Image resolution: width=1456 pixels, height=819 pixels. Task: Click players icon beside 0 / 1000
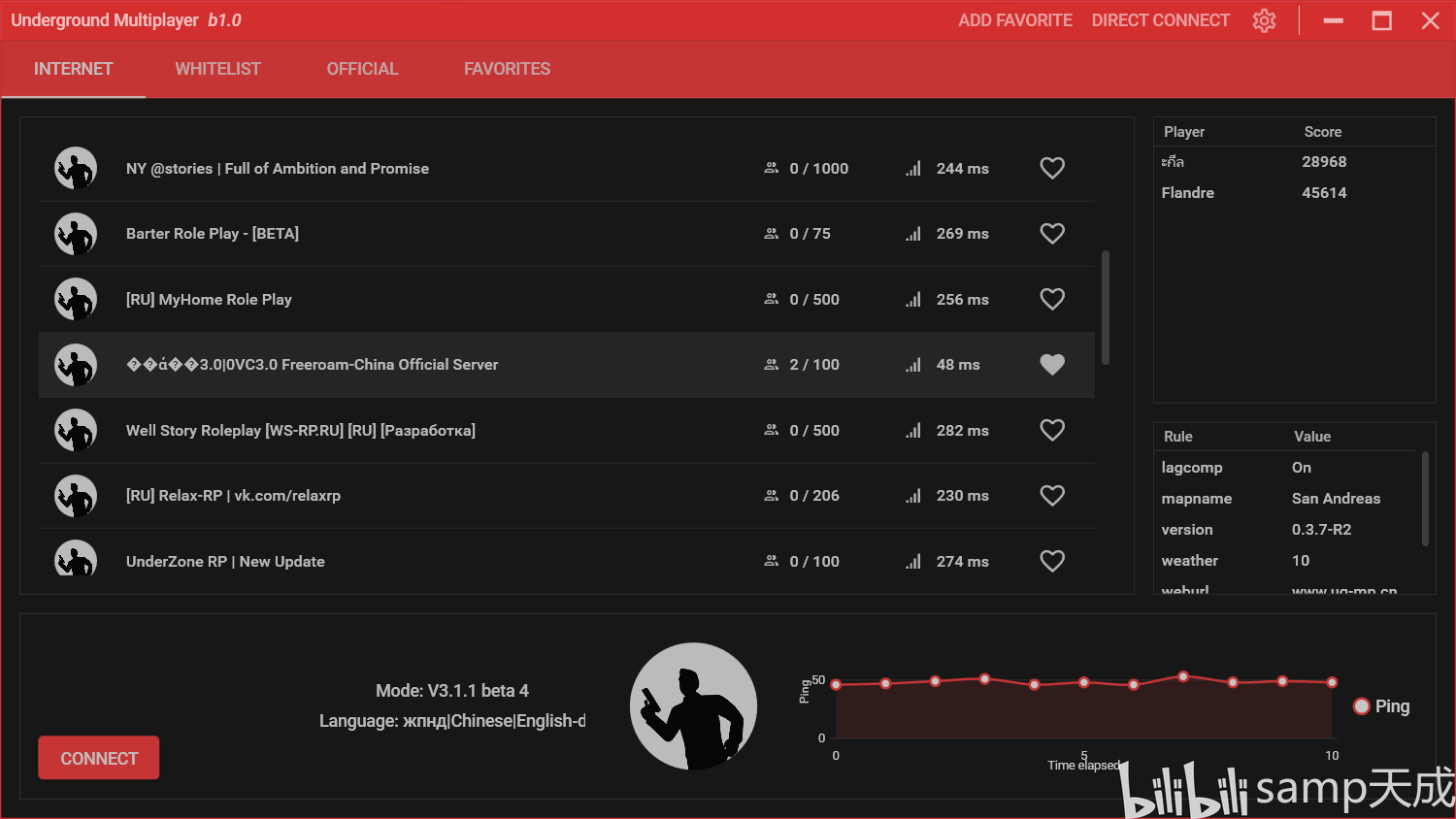click(772, 168)
